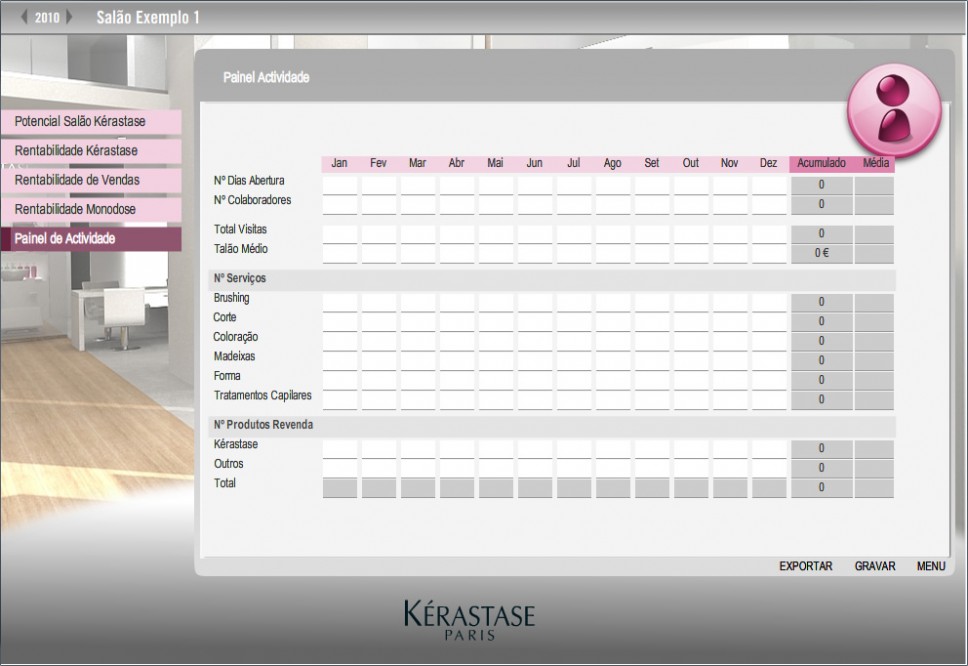The height and width of the screenshot is (666, 968).
Task: Click the Jul column header
Action: 574,163
